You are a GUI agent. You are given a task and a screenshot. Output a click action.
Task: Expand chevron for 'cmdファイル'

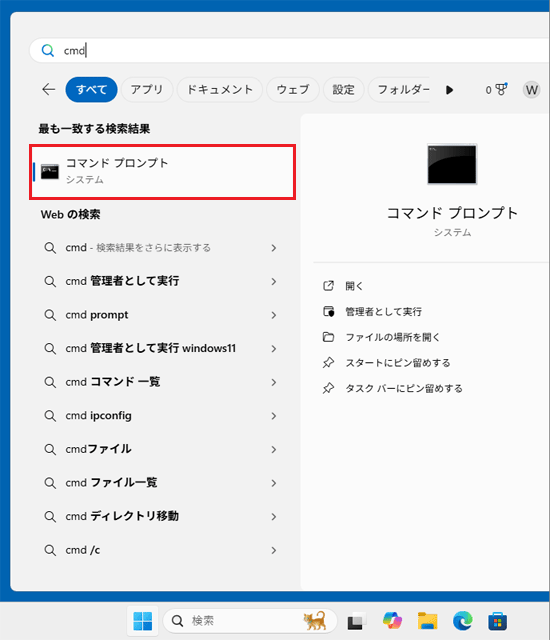[274, 449]
